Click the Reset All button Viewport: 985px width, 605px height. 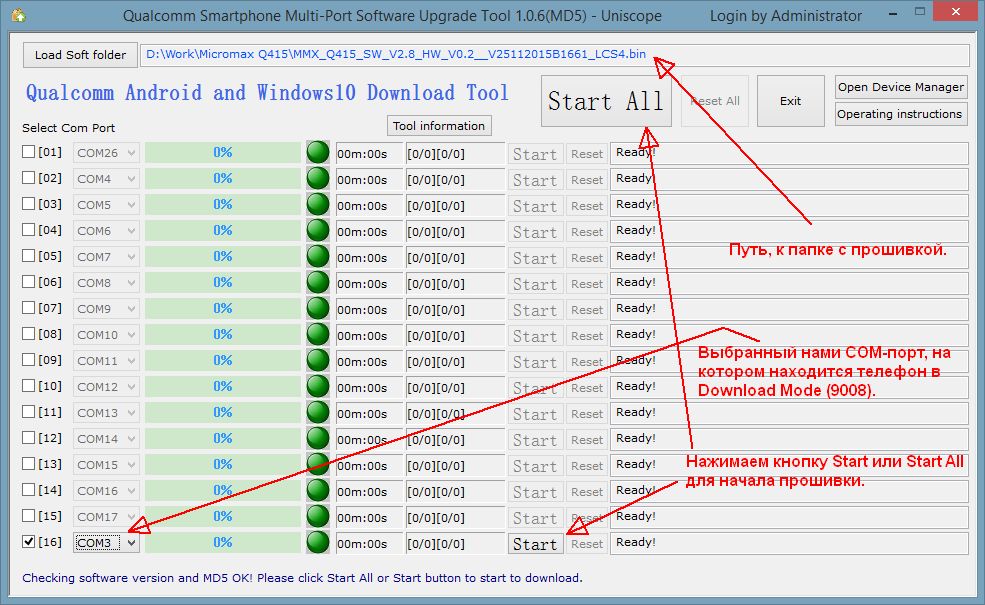715,101
